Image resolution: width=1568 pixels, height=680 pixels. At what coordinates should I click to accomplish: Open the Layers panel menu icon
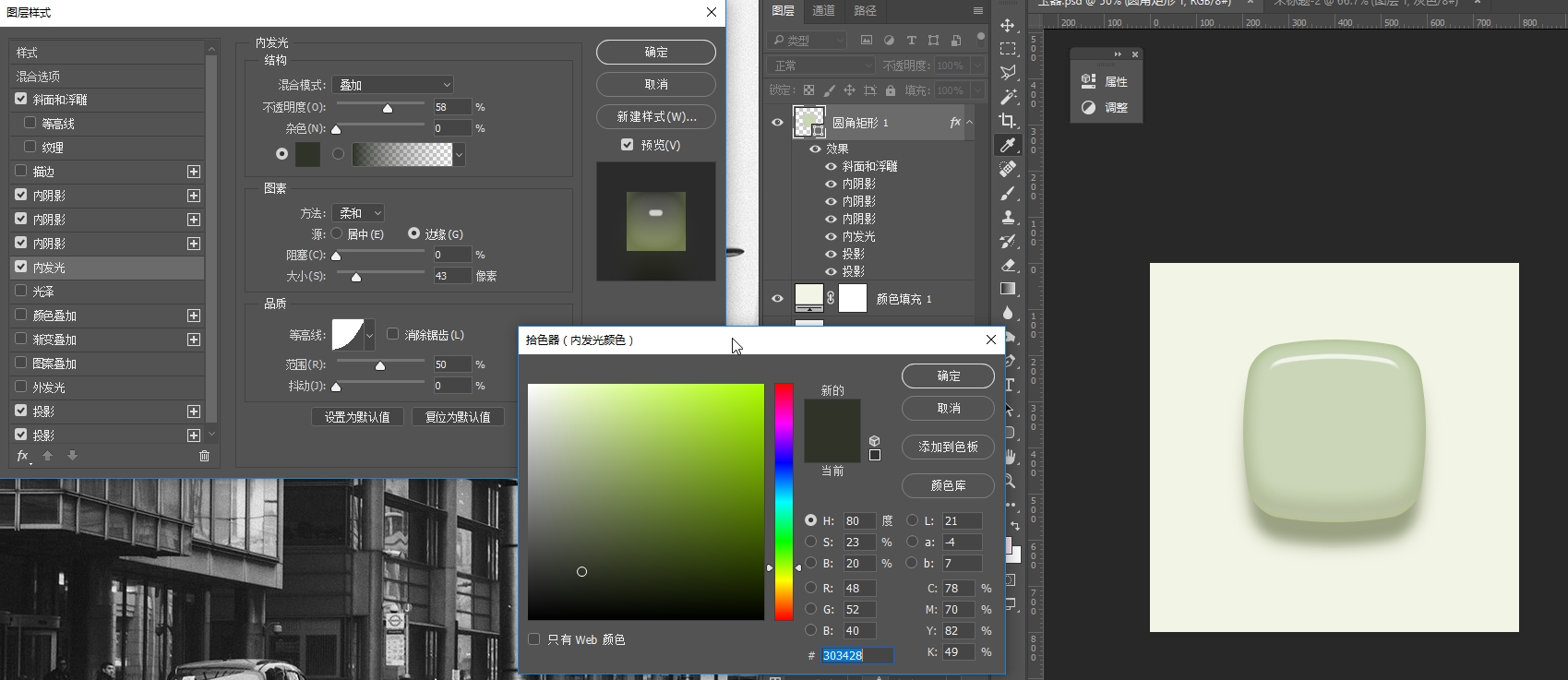977,11
